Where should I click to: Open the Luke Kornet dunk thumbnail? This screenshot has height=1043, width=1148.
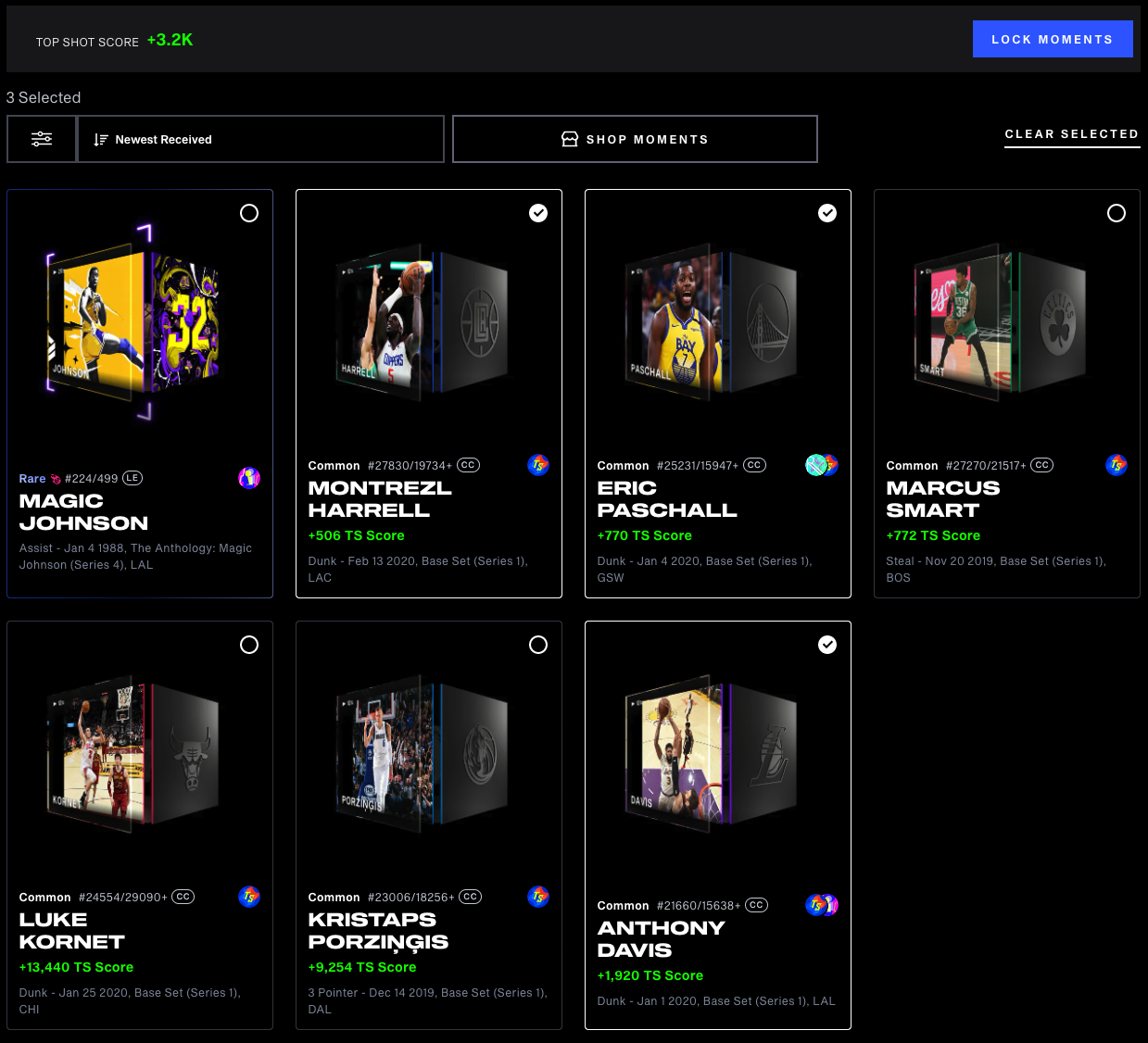pos(135,753)
